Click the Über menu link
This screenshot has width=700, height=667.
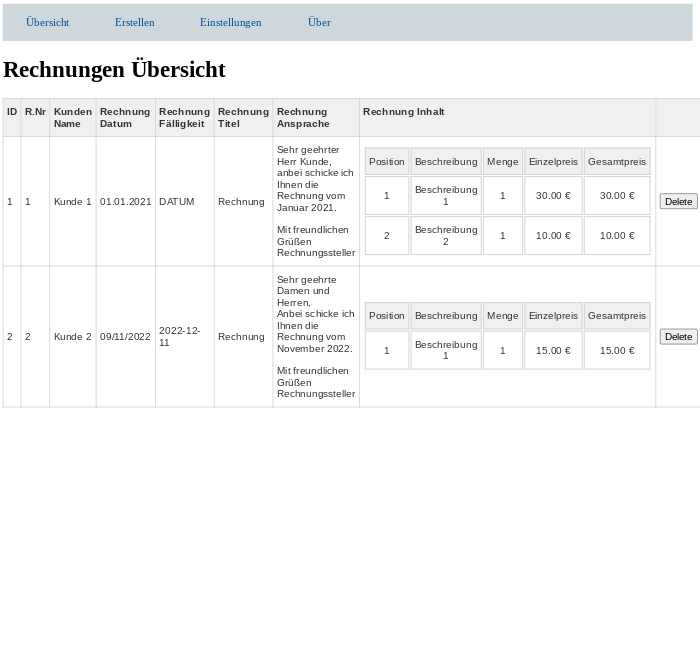point(319,22)
